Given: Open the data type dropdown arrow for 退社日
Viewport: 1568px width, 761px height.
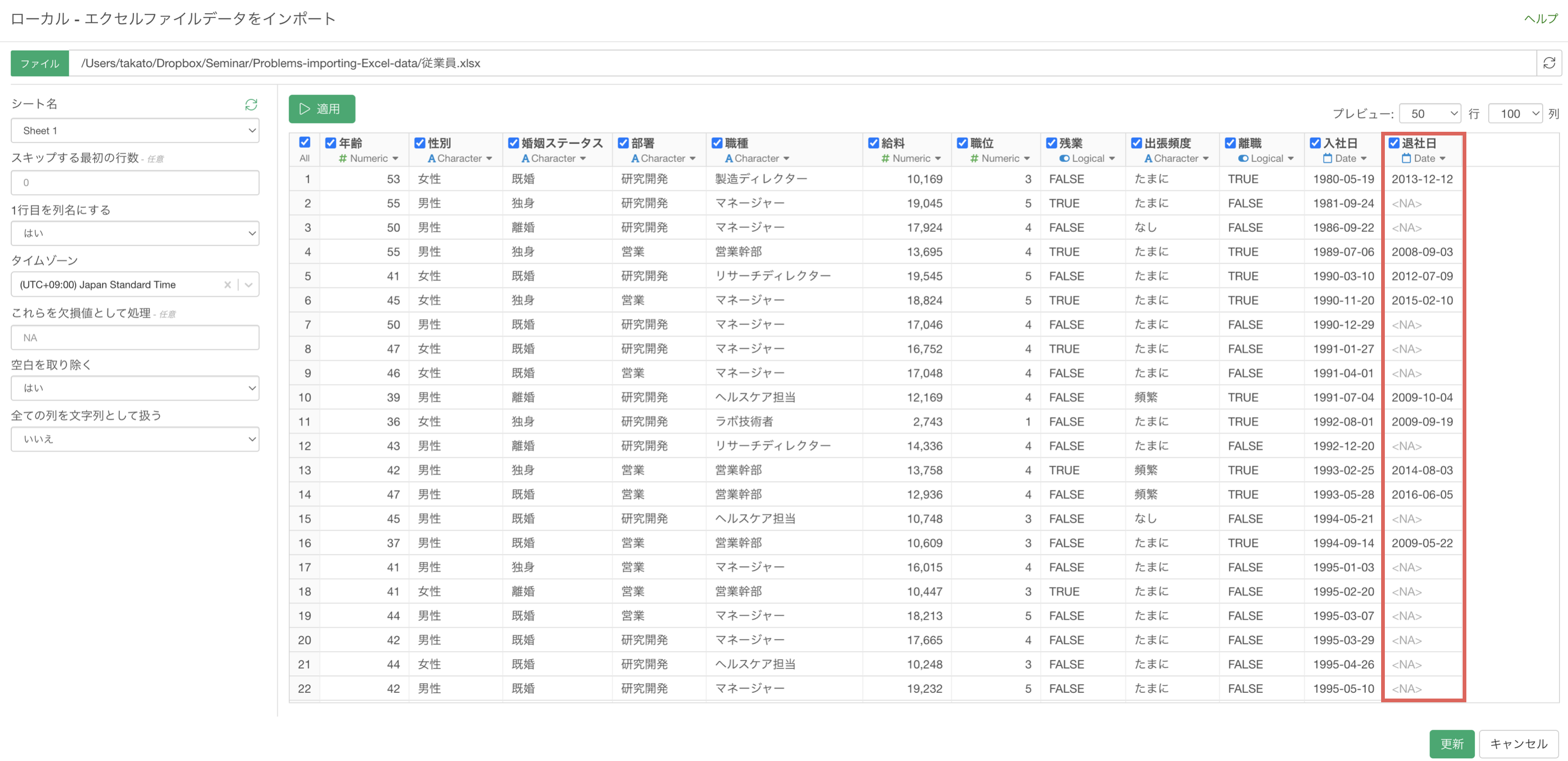Looking at the screenshot, I should 1443,159.
